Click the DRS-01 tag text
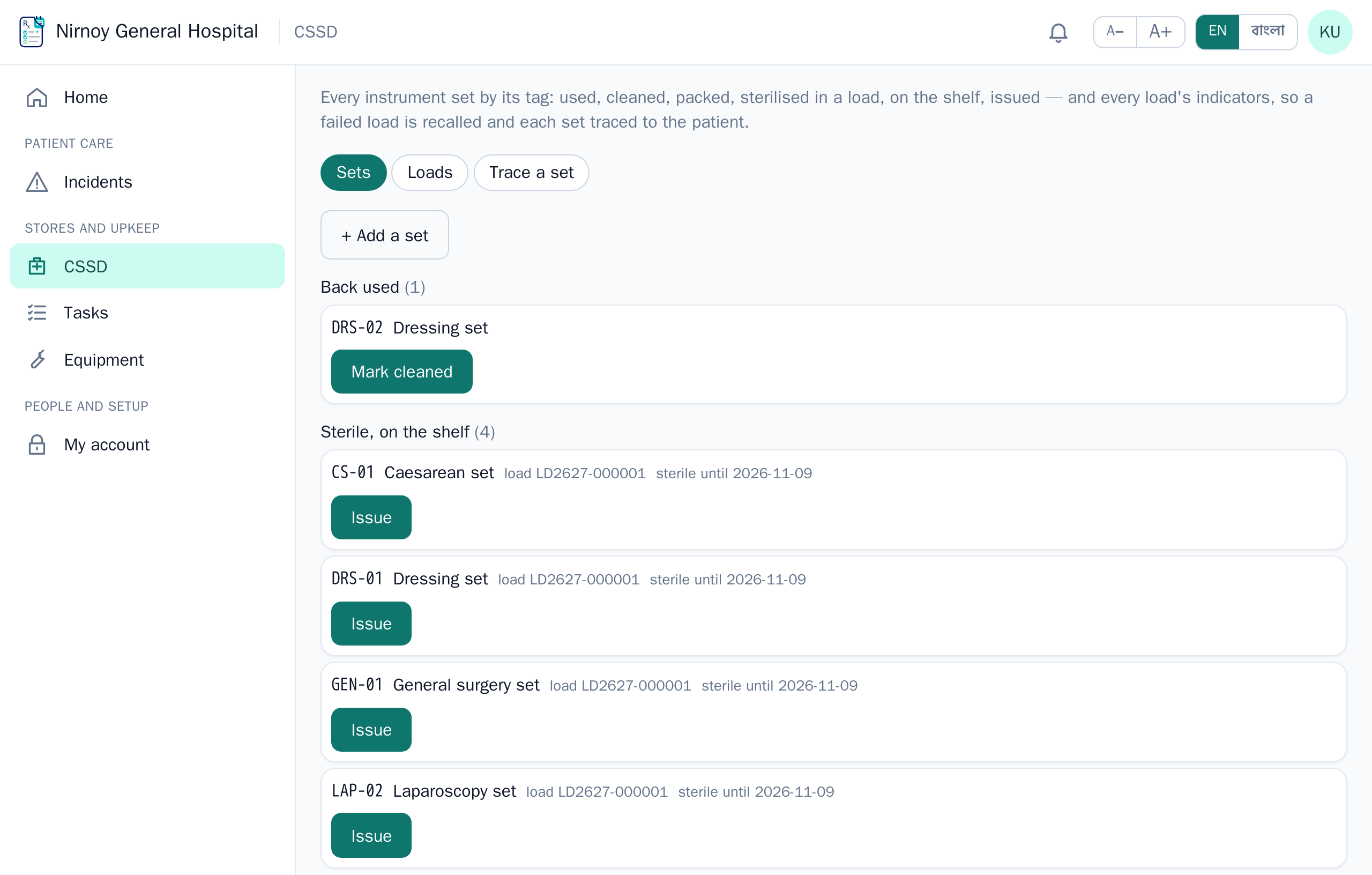 (357, 579)
